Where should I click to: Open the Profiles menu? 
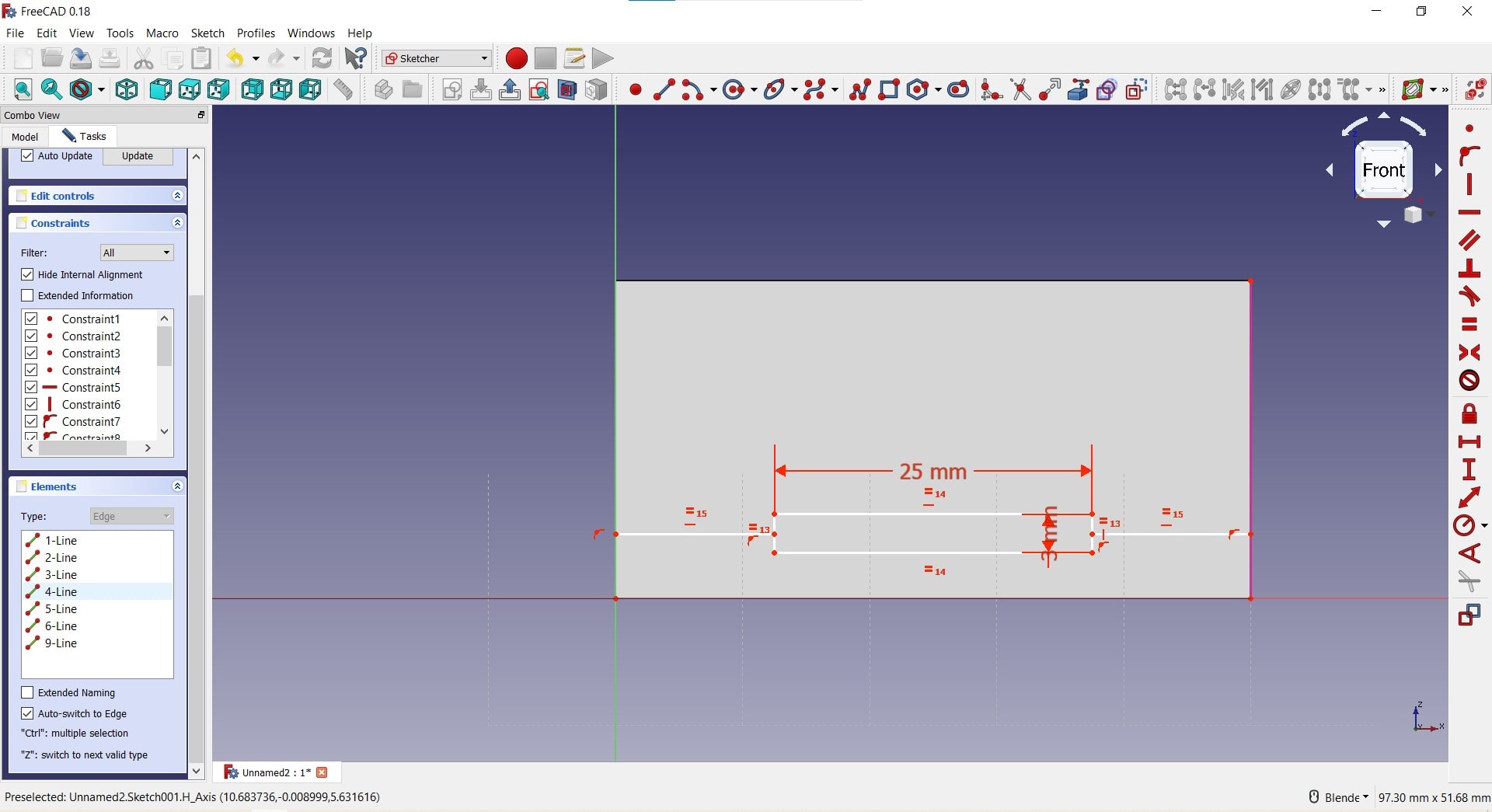(256, 33)
